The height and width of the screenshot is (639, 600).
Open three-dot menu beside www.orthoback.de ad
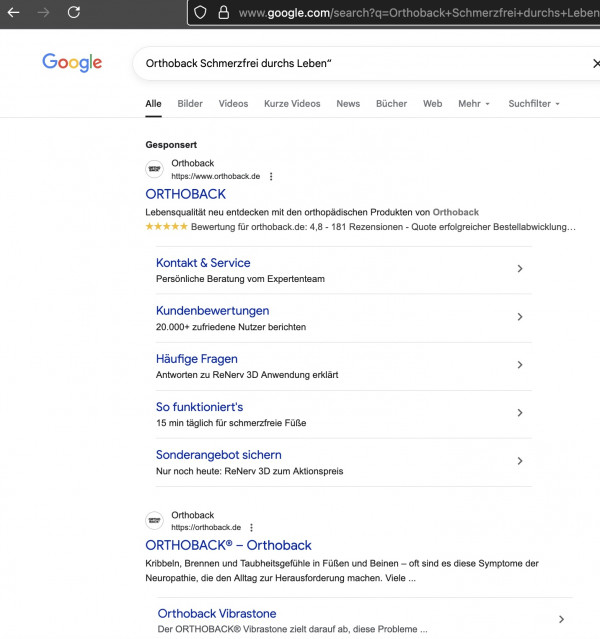271,176
